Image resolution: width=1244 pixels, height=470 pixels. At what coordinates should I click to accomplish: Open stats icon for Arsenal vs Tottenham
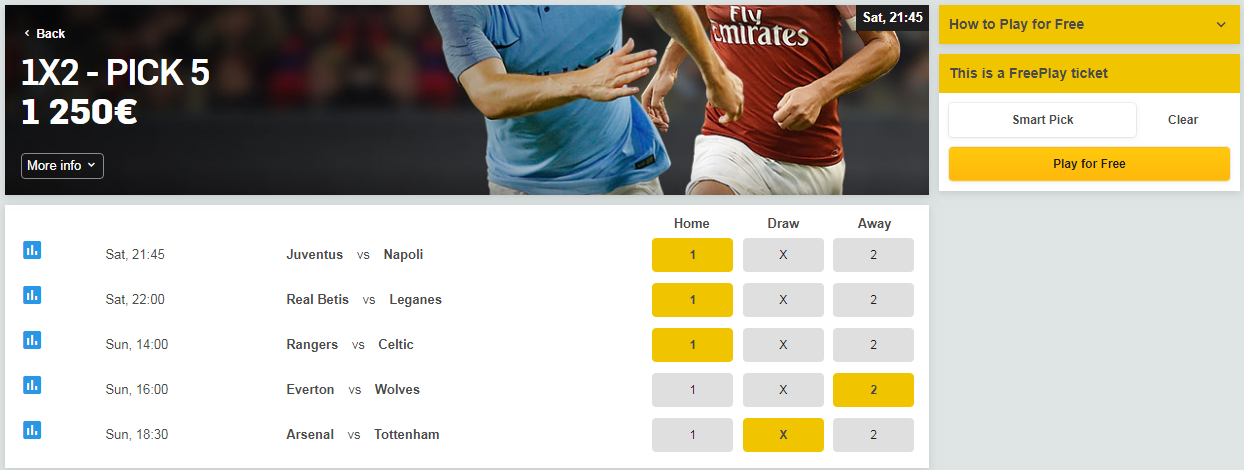point(32,430)
